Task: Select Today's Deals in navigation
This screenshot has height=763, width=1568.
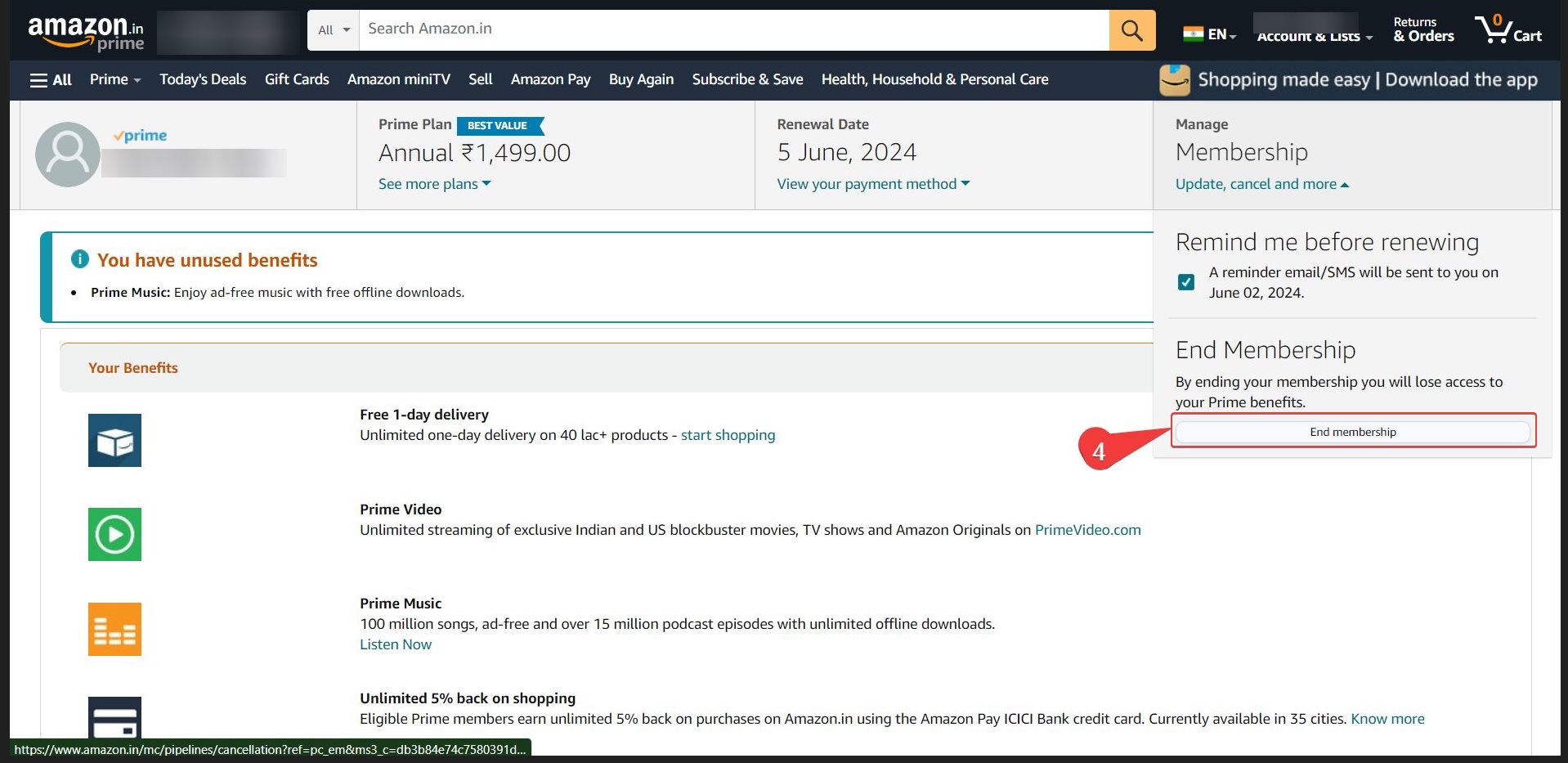Action: point(202,79)
